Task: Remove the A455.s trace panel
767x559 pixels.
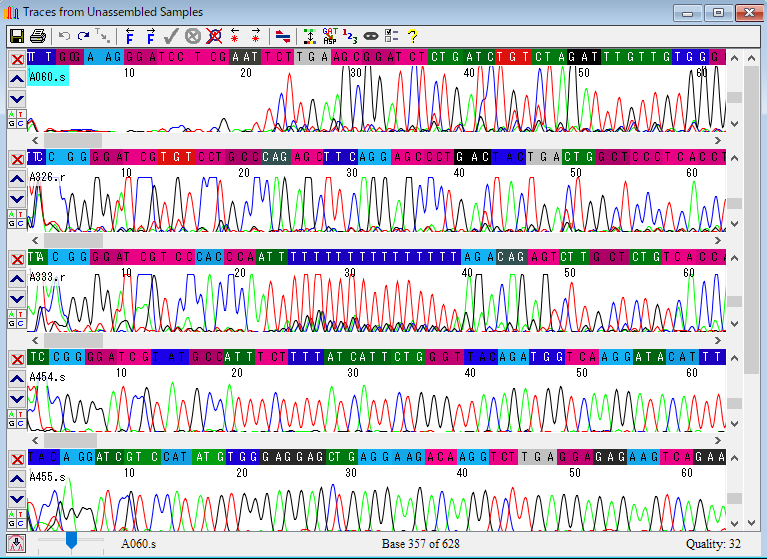Action: click(x=17, y=459)
